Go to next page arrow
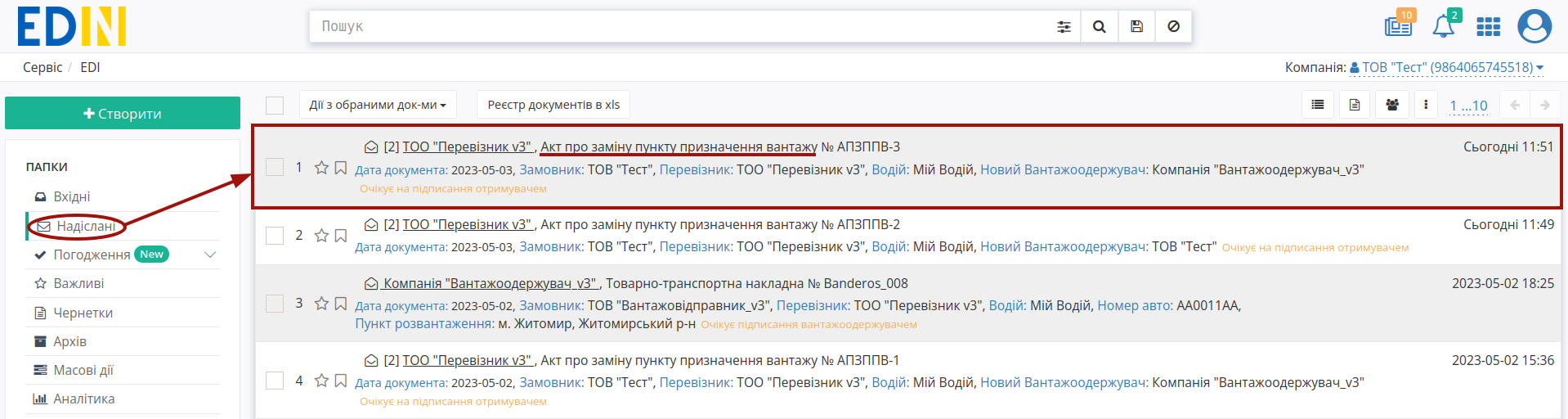This screenshot has width=1568, height=419. (x=1545, y=105)
